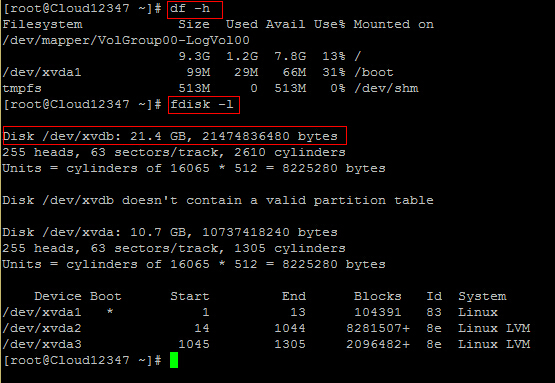Click the 'Device Boot' column header

pyautogui.click(x=78, y=296)
